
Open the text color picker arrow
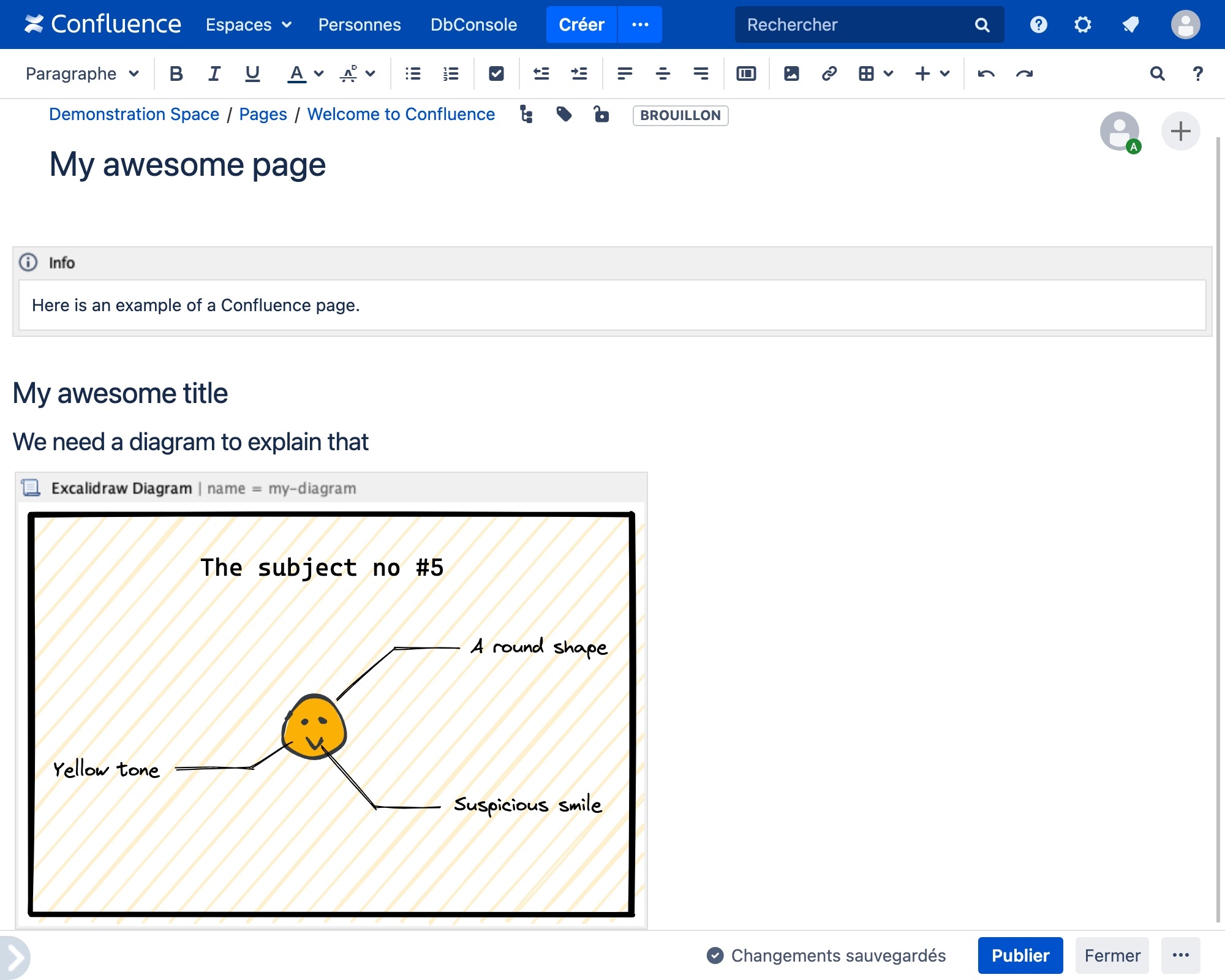click(318, 73)
